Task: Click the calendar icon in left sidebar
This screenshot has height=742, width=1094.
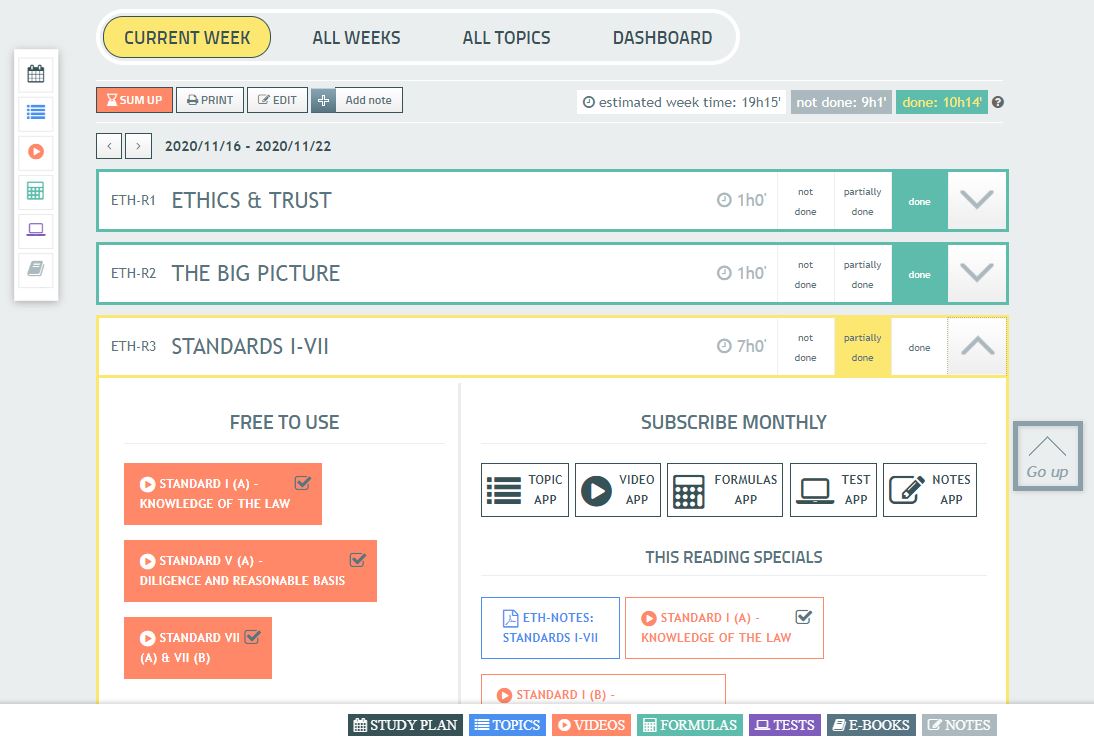Action: pos(36,73)
